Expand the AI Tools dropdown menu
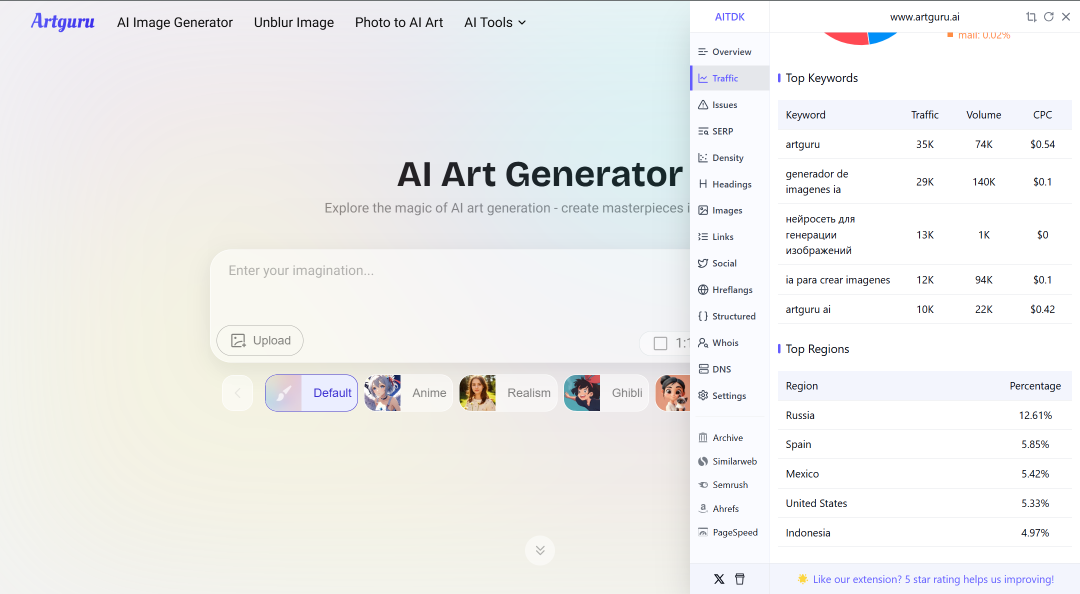1080x594 pixels. tap(495, 23)
